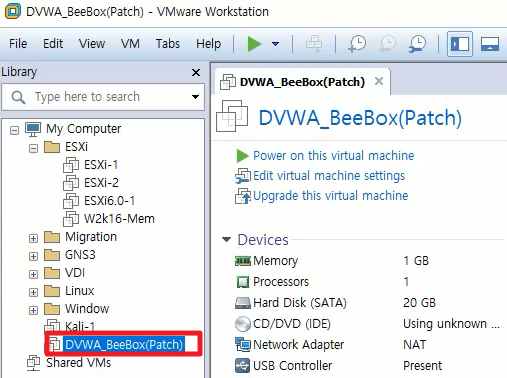Open the Tabs menu

point(168,44)
